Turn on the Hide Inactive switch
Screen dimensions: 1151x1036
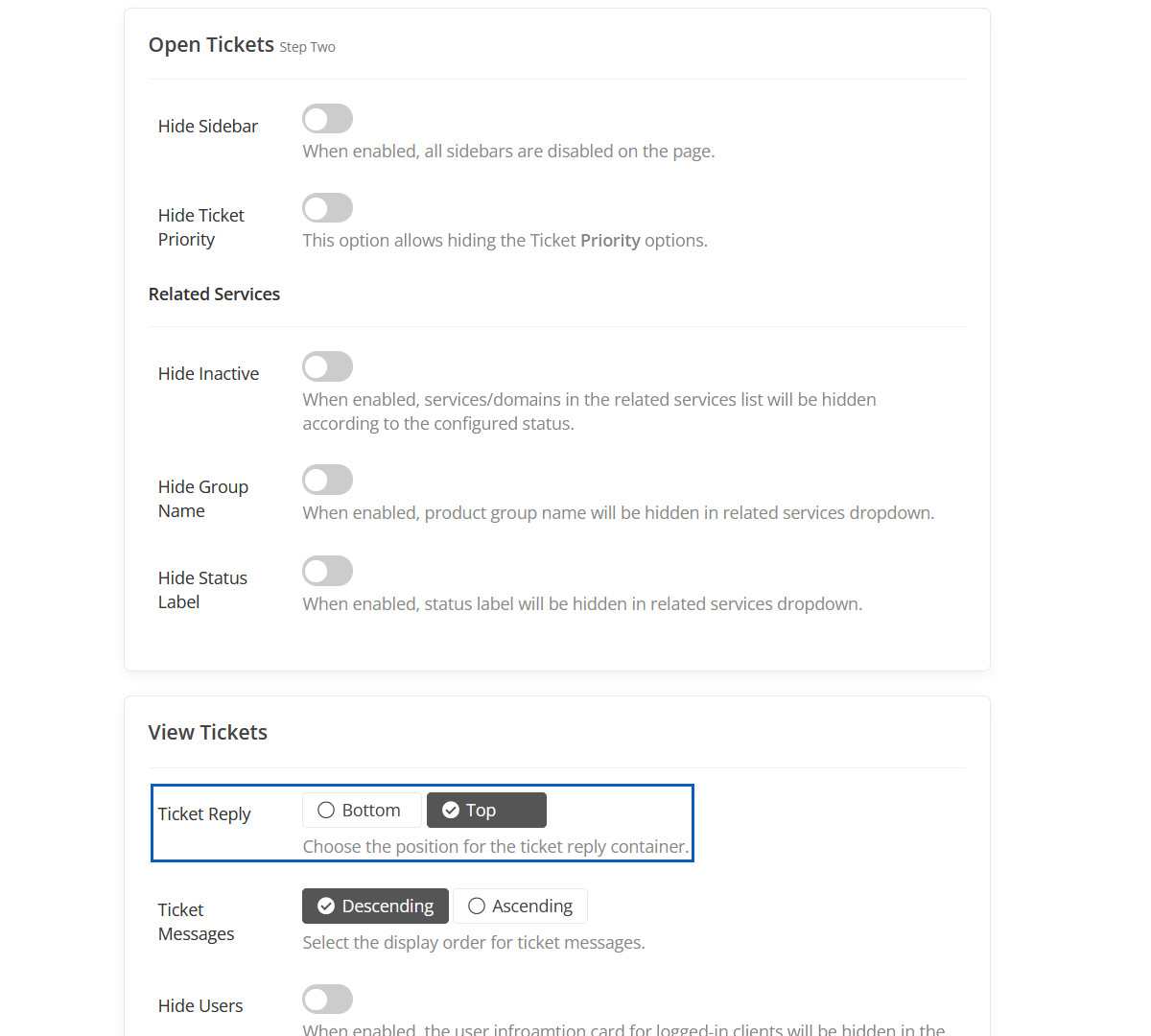click(x=327, y=366)
